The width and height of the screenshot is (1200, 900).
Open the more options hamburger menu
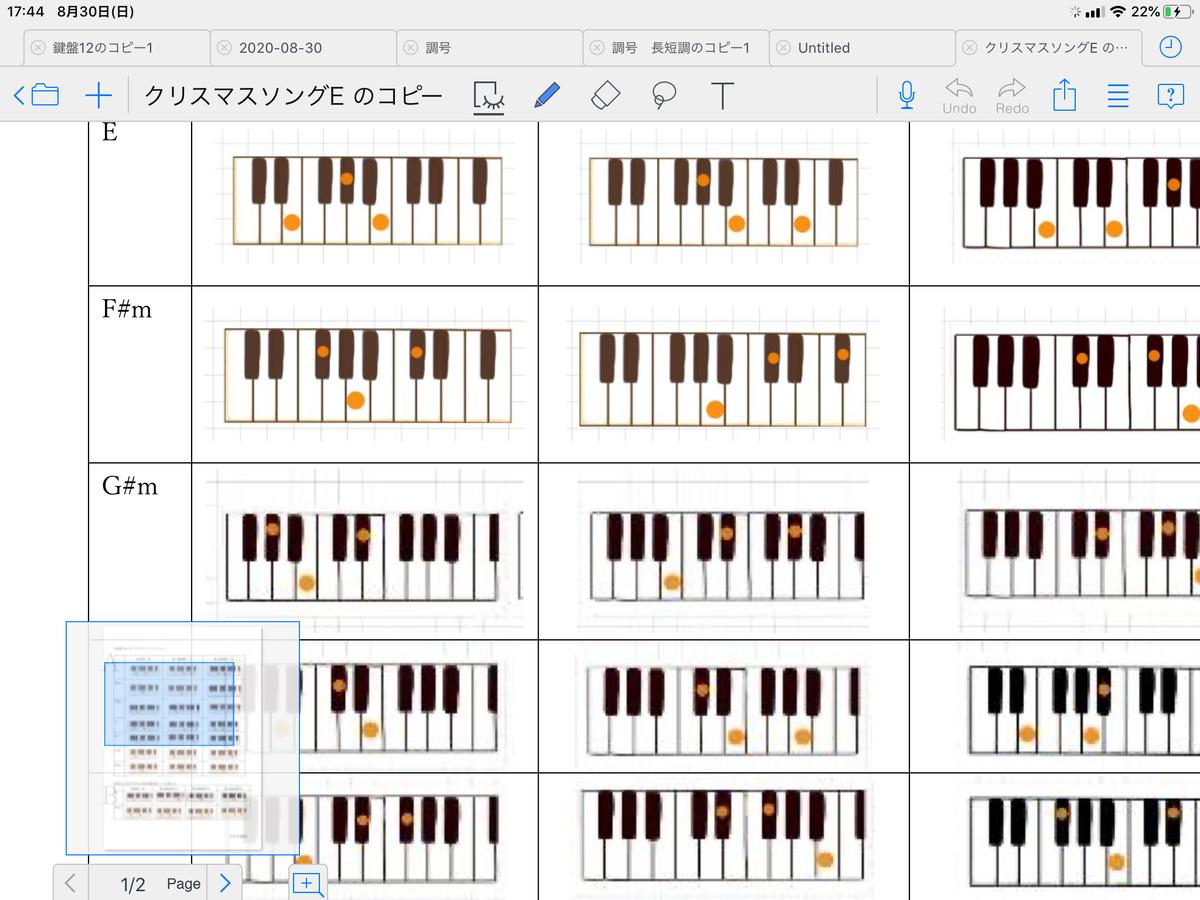coord(1117,95)
